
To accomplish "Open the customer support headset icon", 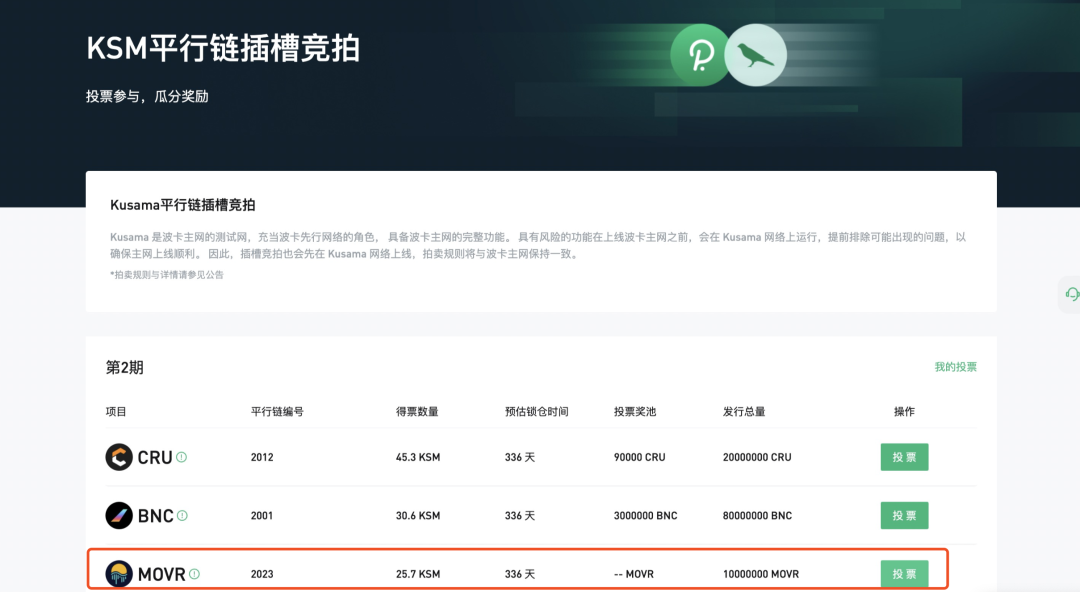I will coord(1072,294).
